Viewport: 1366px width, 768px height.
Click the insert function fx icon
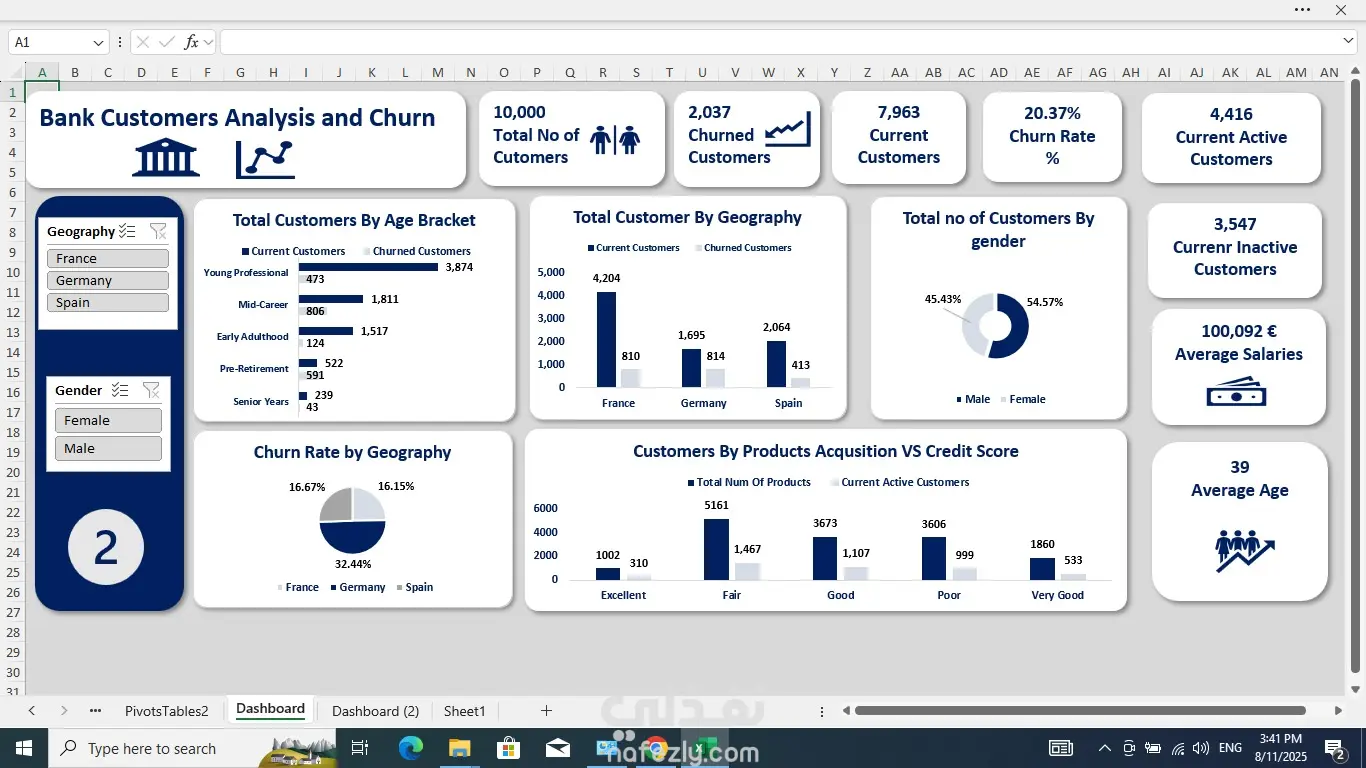coord(192,42)
